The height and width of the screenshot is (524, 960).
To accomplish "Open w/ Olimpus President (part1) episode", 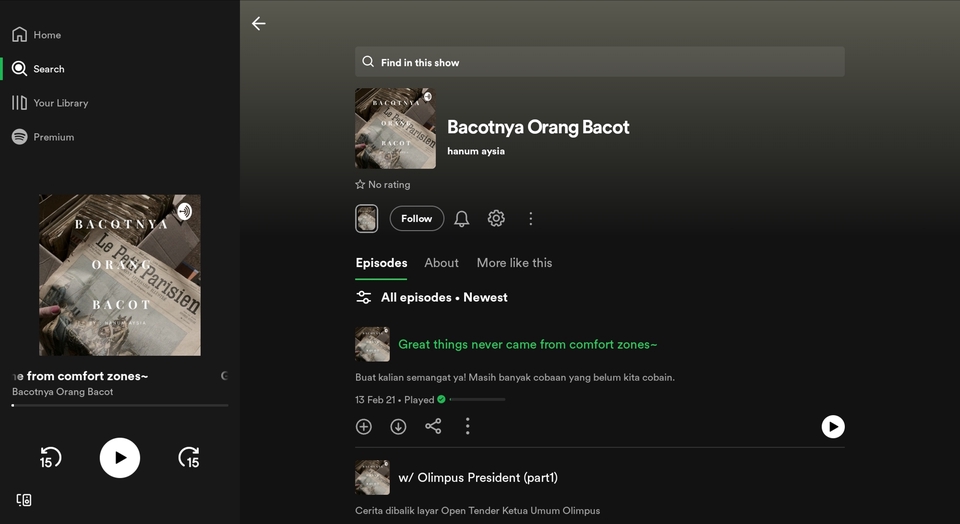I will pos(478,477).
